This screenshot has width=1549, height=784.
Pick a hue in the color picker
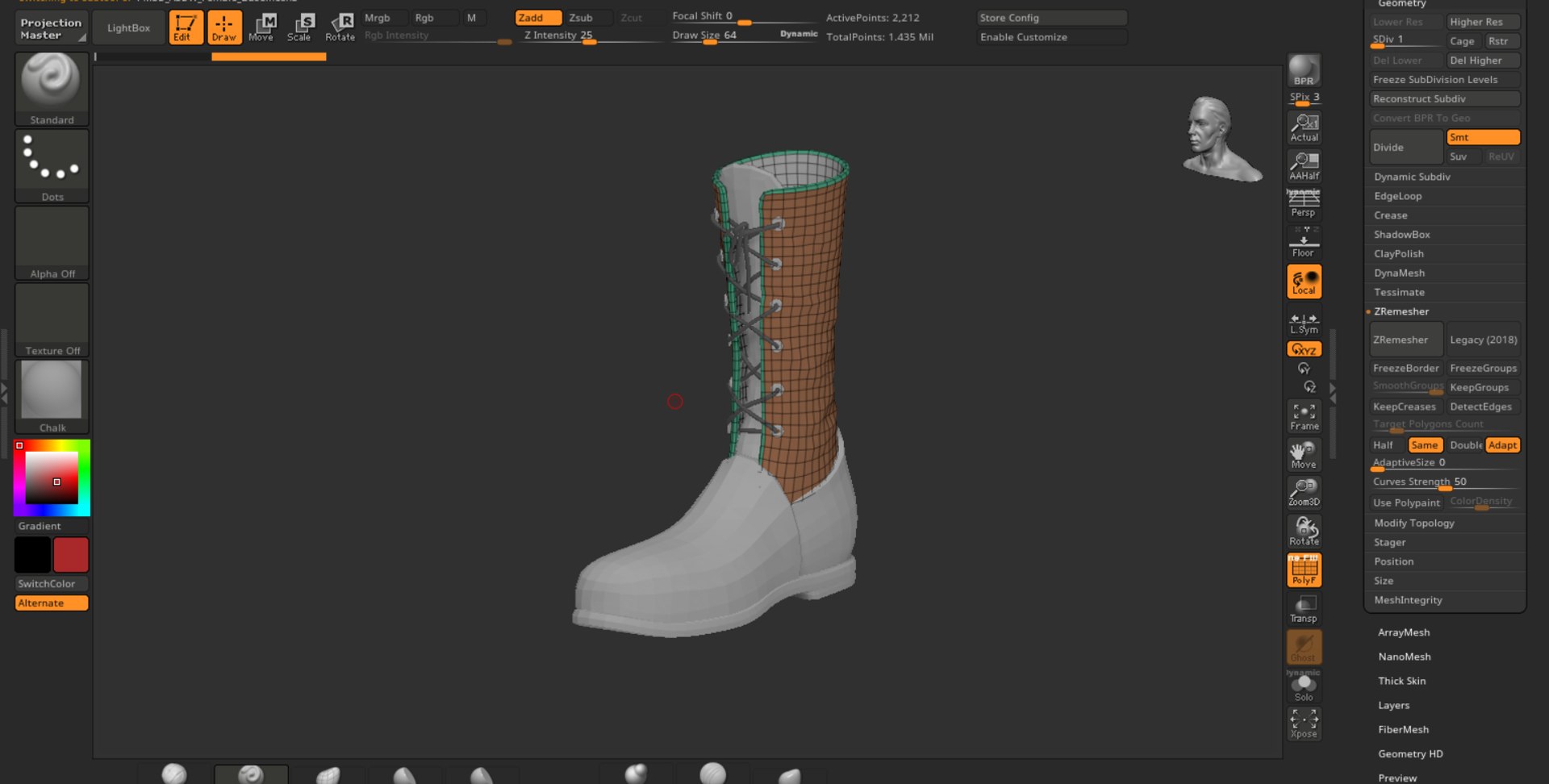(x=52, y=477)
